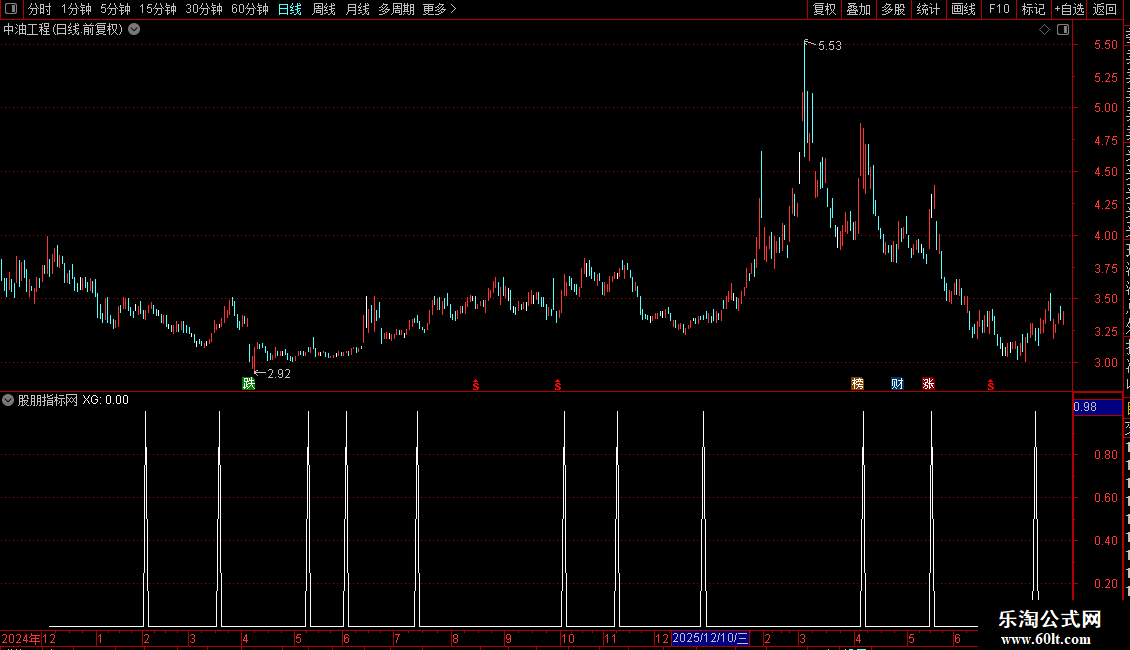Click the 2.92 low price label
This screenshot has width=1130, height=650.
point(279,373)
